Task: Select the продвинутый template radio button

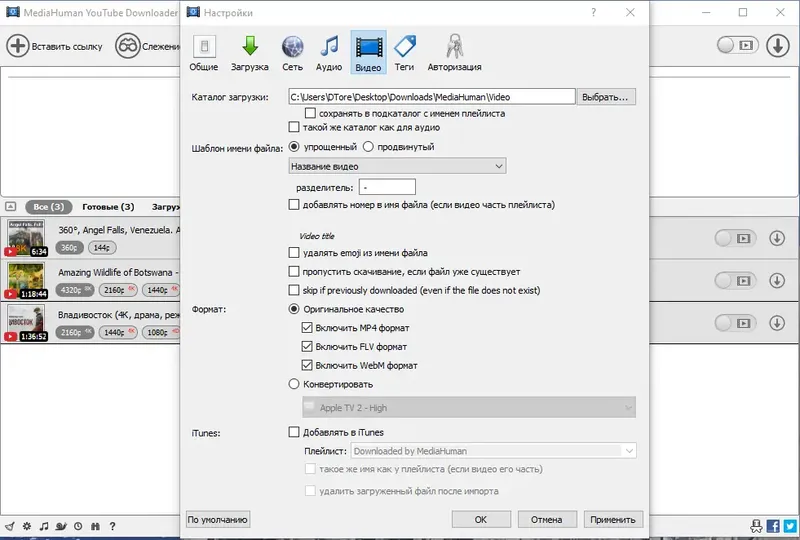Action: click(x=368, y=146)
